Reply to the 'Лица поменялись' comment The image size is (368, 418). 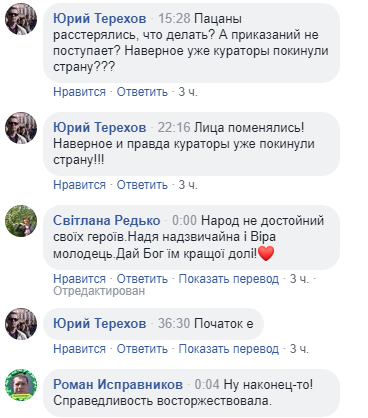click(x=142, y=185)
